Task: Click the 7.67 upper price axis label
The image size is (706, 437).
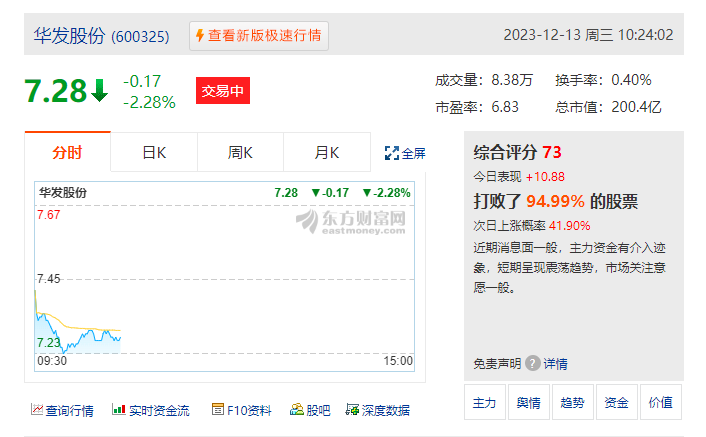Action: [49, 215]
